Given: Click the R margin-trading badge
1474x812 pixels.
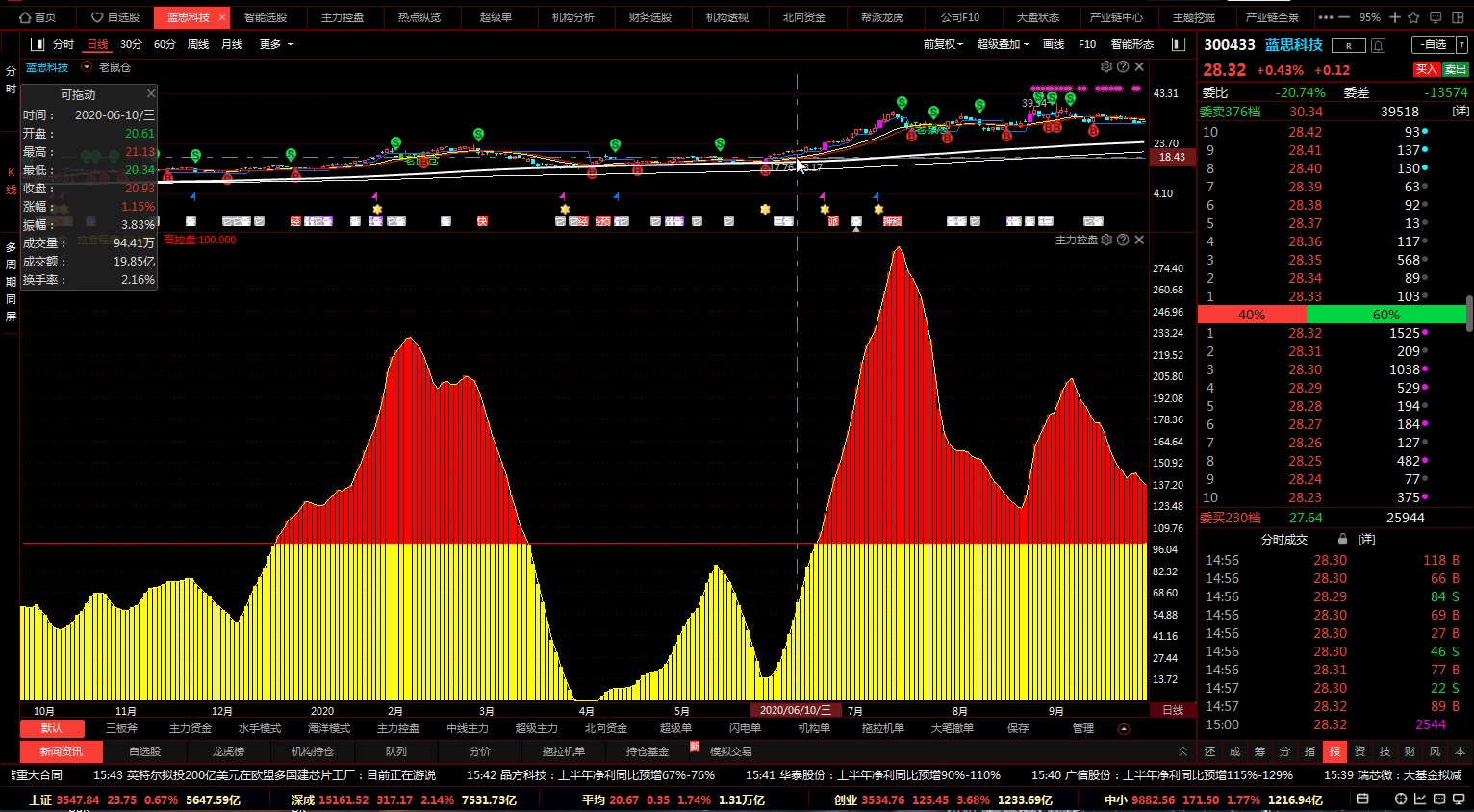Looking at the screenshot, I should point(1349,45).
